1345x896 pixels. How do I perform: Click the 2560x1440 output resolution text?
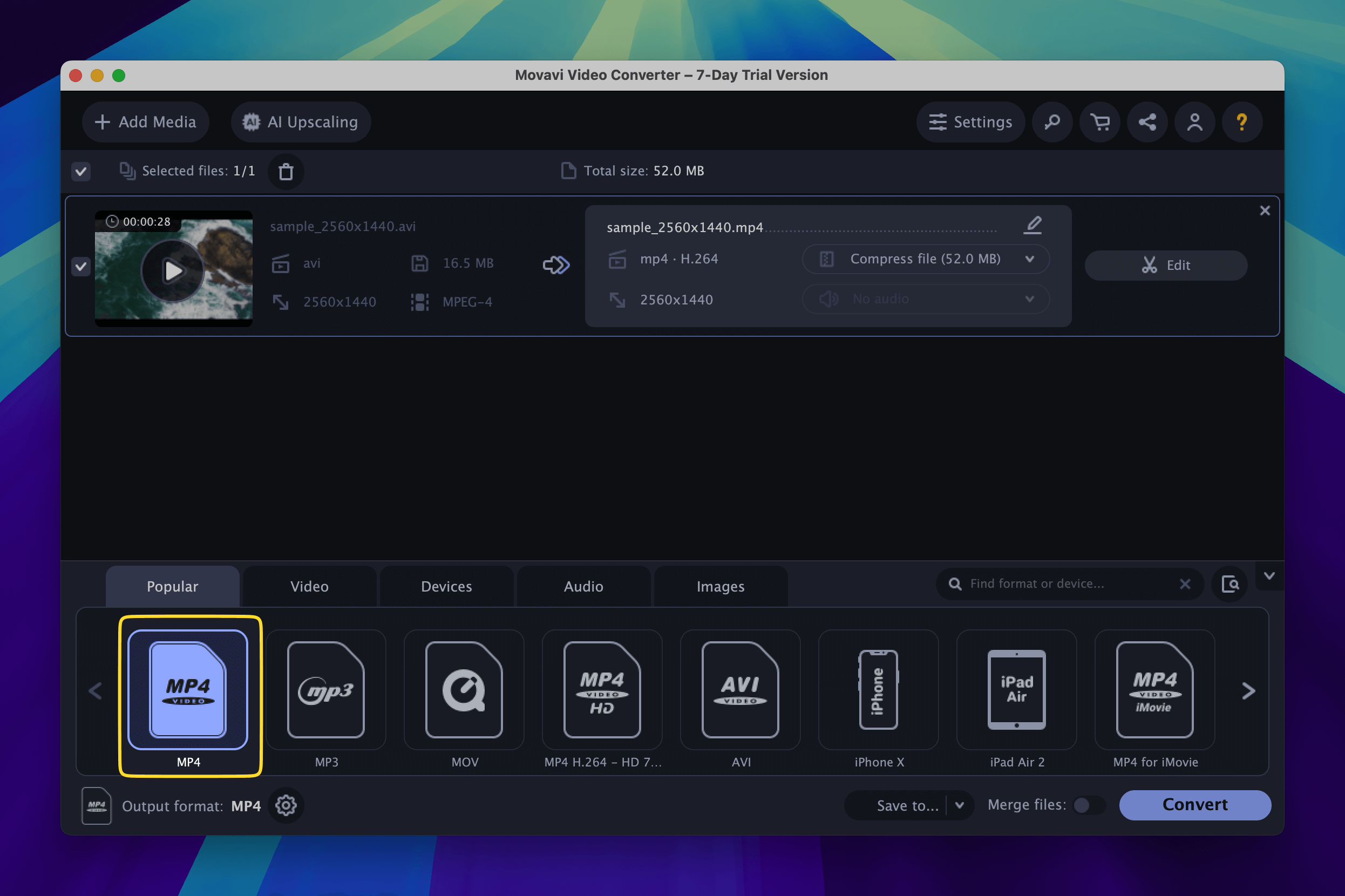[x=676, y=300]
